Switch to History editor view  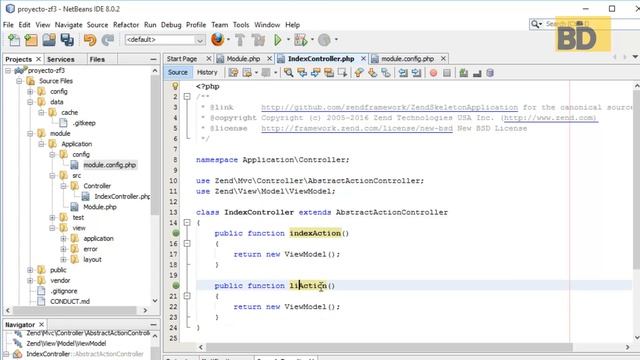coord(207,72)
